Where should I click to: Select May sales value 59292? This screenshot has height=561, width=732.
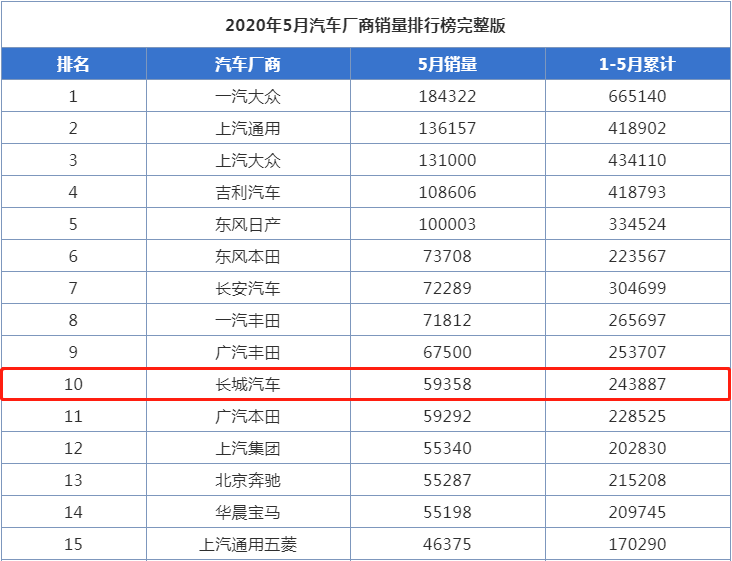point(448,416)
